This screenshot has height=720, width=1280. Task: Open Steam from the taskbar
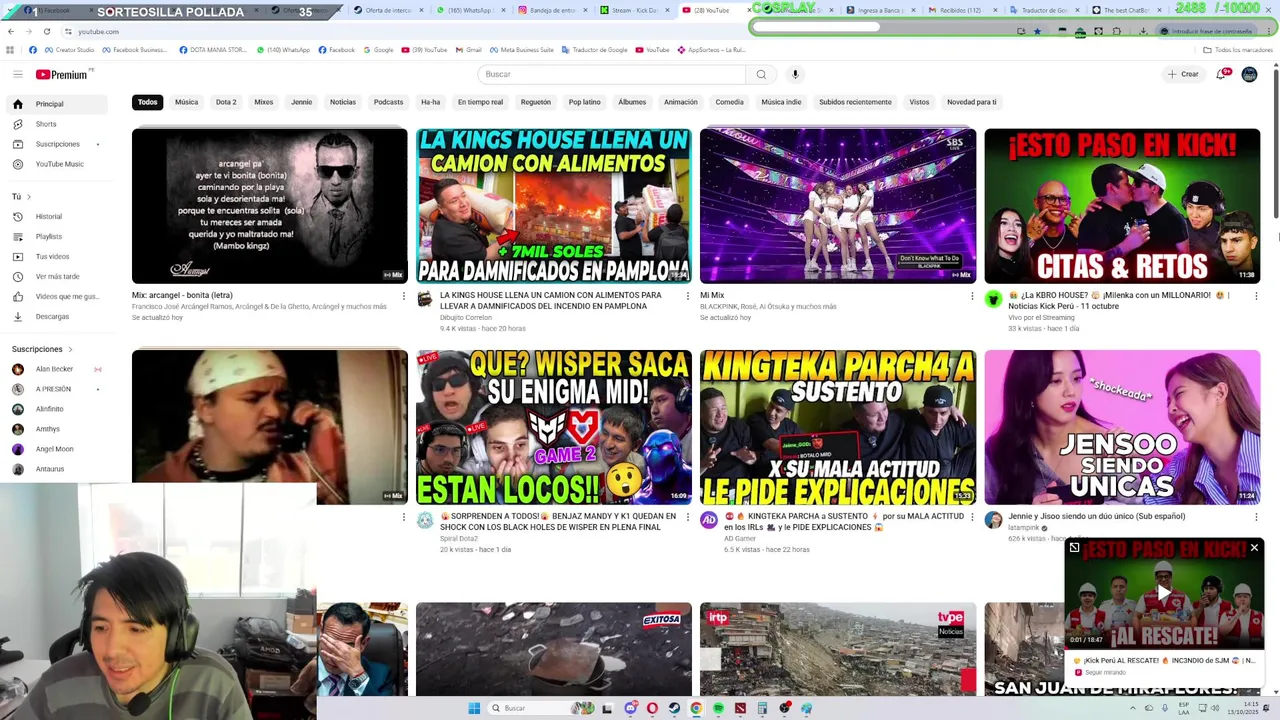coord(674,708)
